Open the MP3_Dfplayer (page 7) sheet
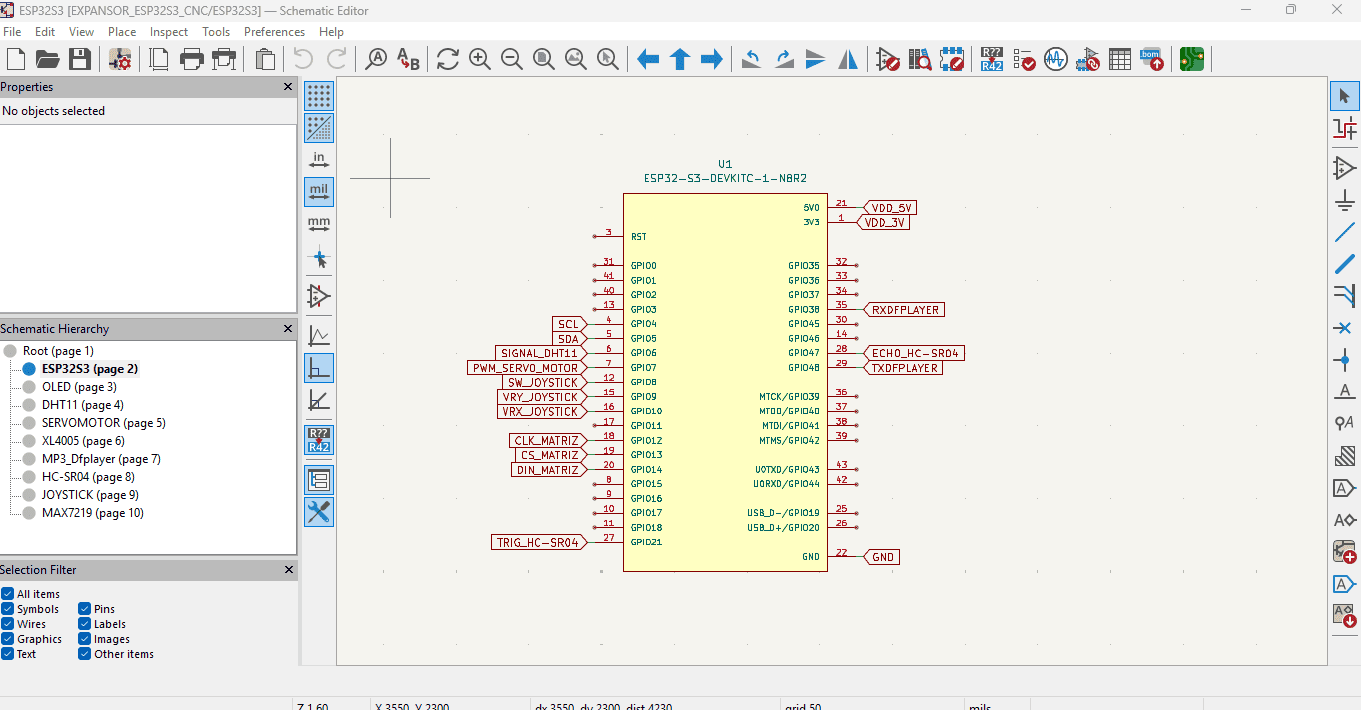 point(101,459)
